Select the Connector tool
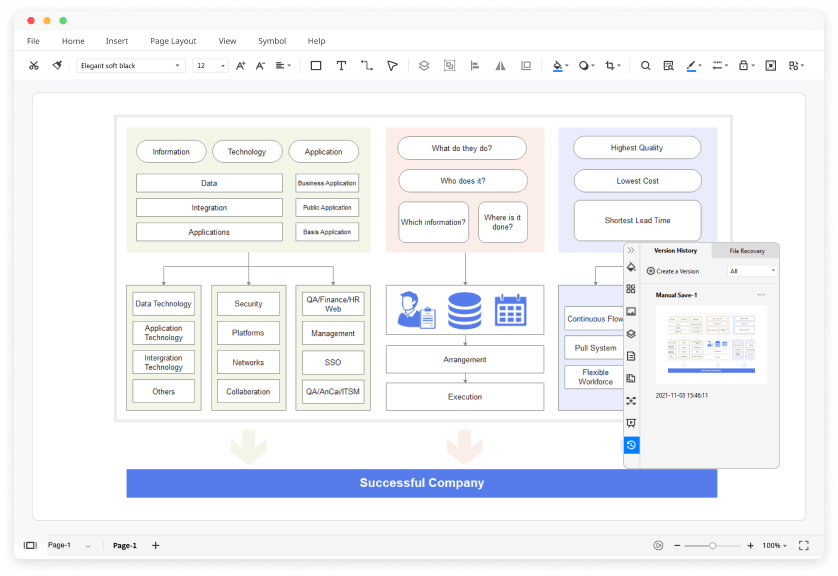This screenshot has width=838, height=576. click(367, 65)
